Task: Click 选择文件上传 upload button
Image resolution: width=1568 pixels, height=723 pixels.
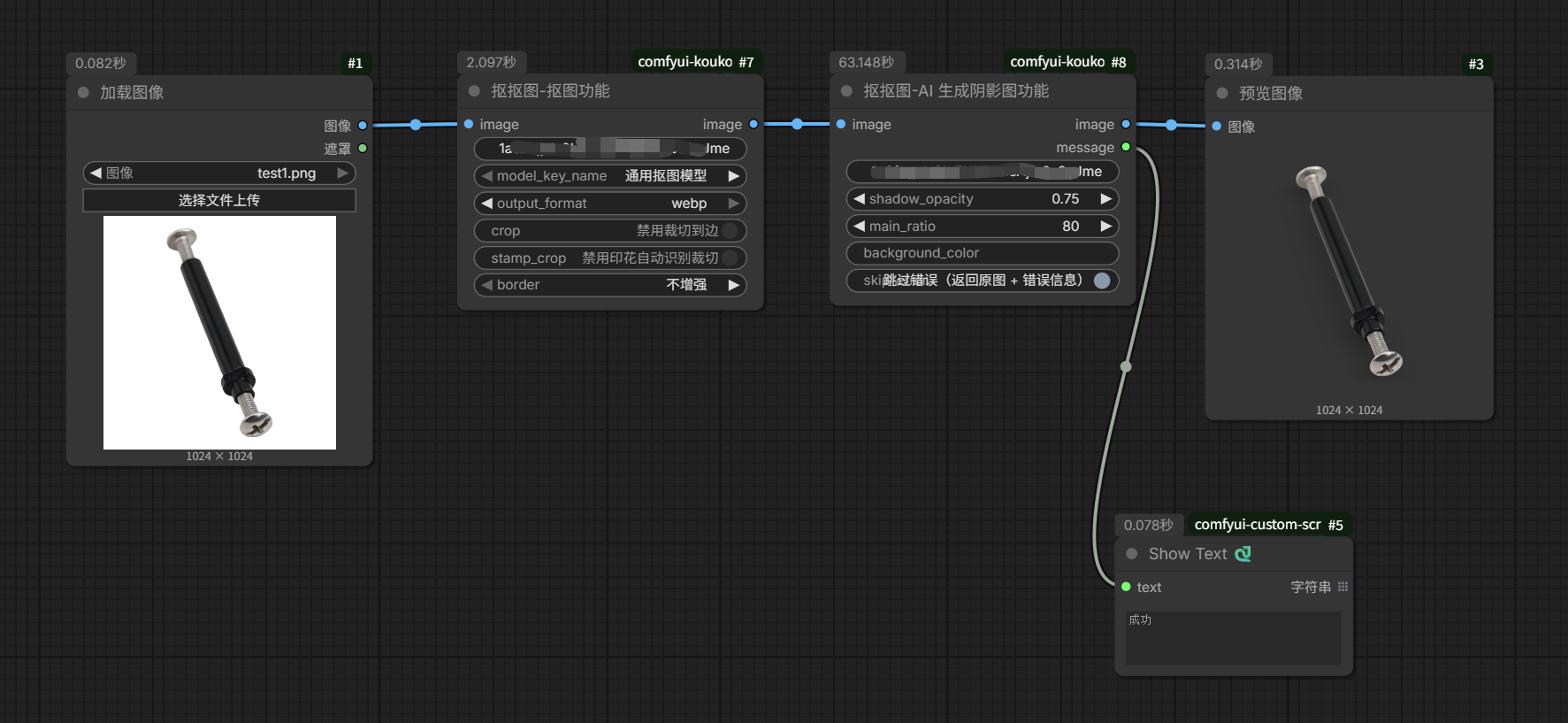Action: pyautogui.click(x=219, y=200)
